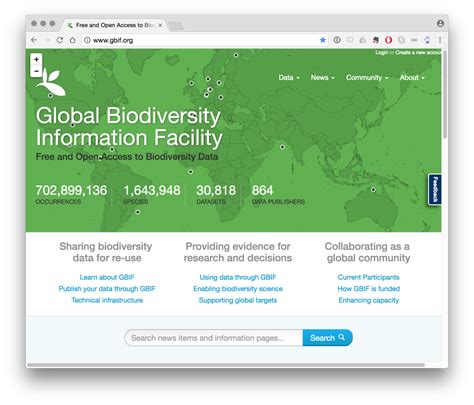Reload the page with the refresh icon
Image resolution: width=474 pixels, height=405 pixels.
click(60, 40)
